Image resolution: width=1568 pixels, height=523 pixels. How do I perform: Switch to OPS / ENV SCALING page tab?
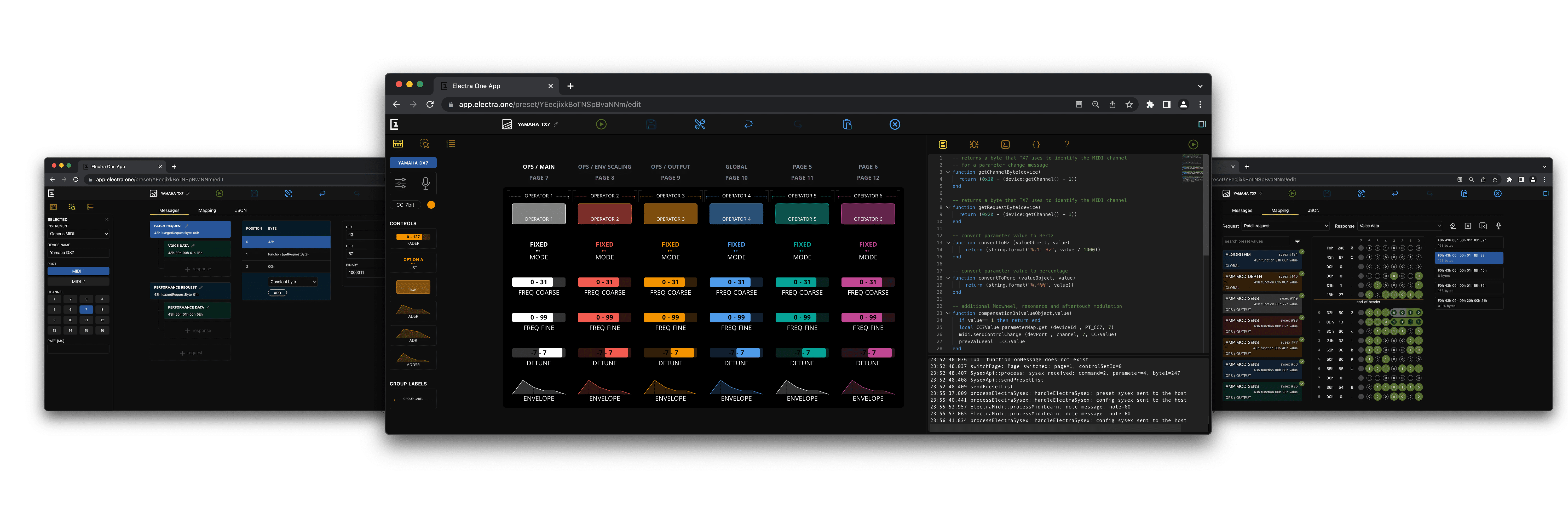point(604,167)
